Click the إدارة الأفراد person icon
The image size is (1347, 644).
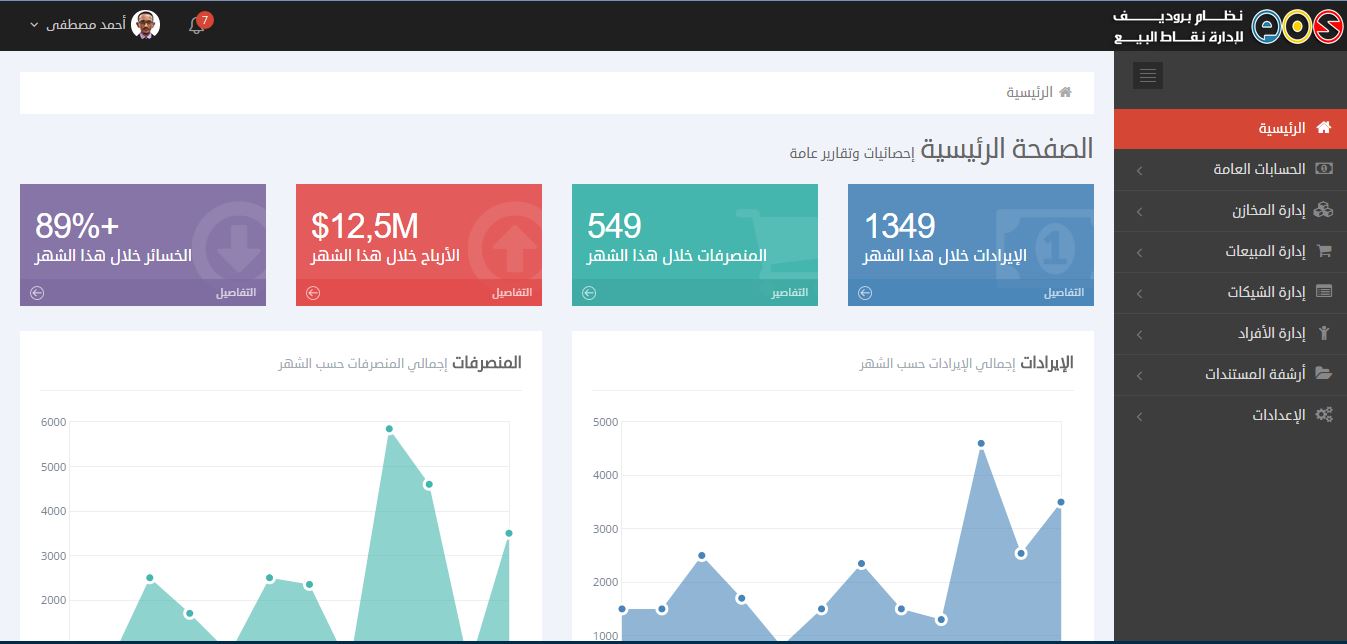1324,334
